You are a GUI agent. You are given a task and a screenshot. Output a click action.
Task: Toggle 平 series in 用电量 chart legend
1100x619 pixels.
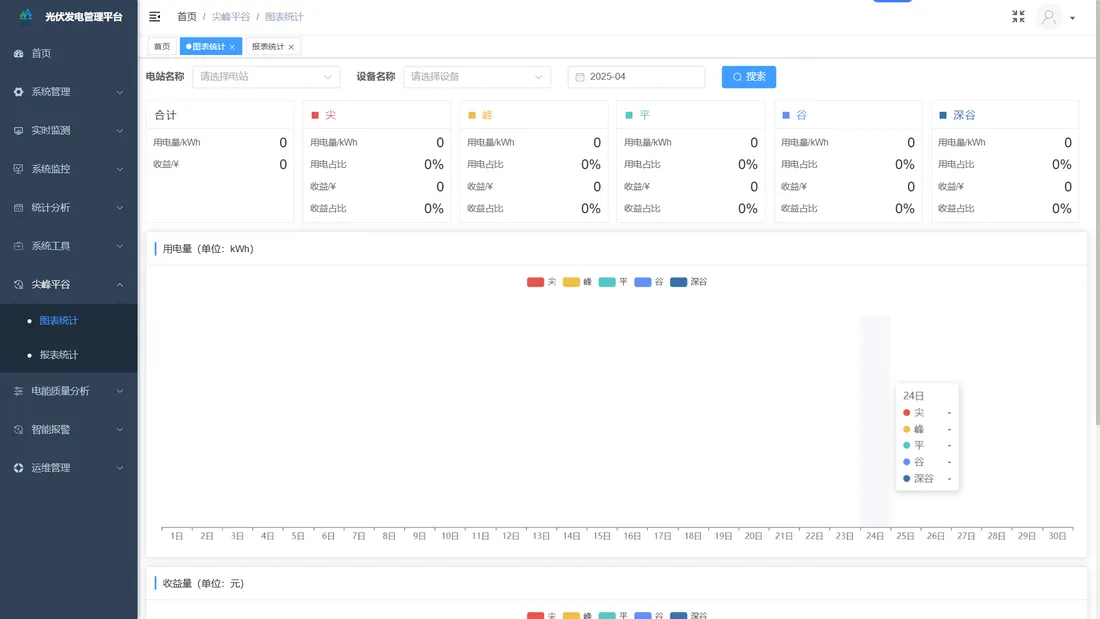pyautogui.click(x=613, y=282)
